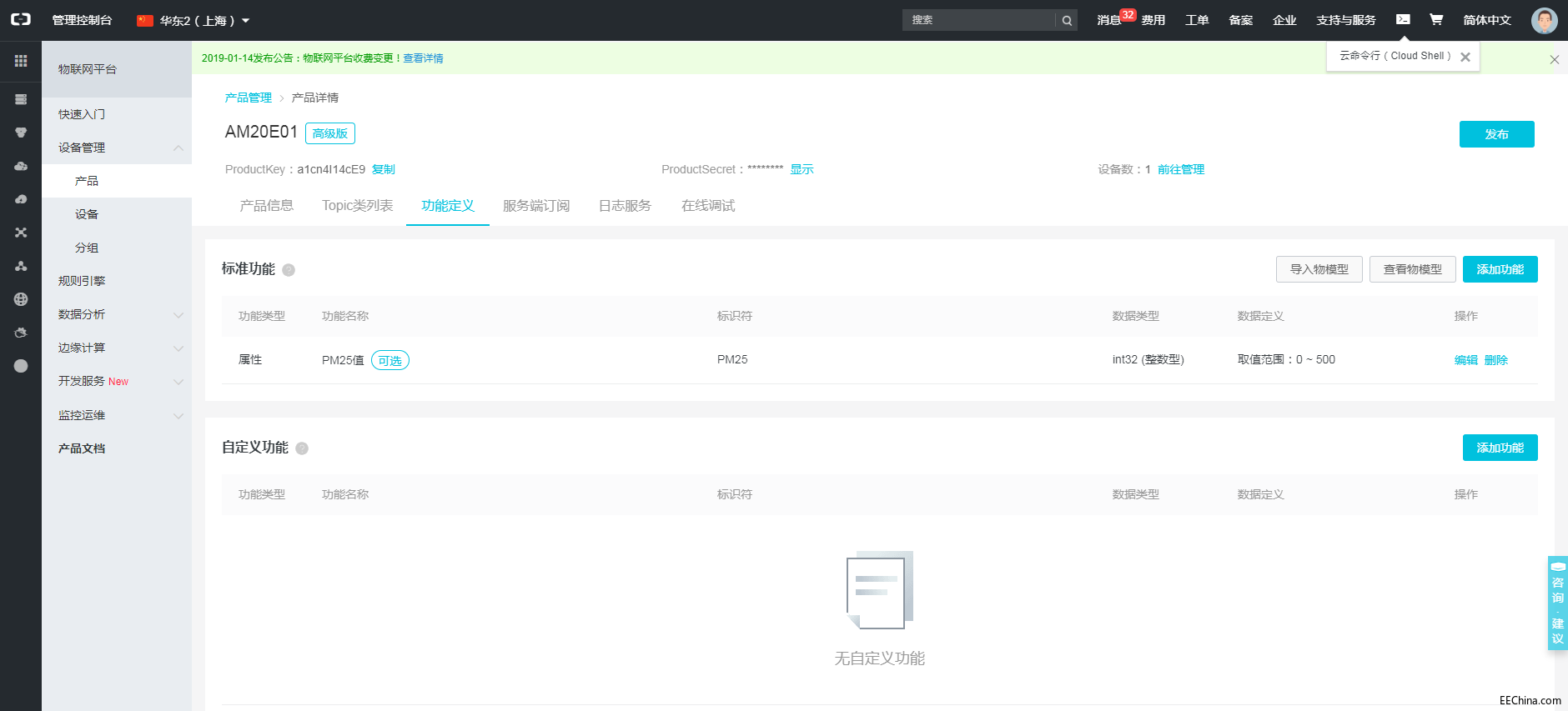
Task: Open the 支持与服务 top menu
Action: (x=1346, y=20)
